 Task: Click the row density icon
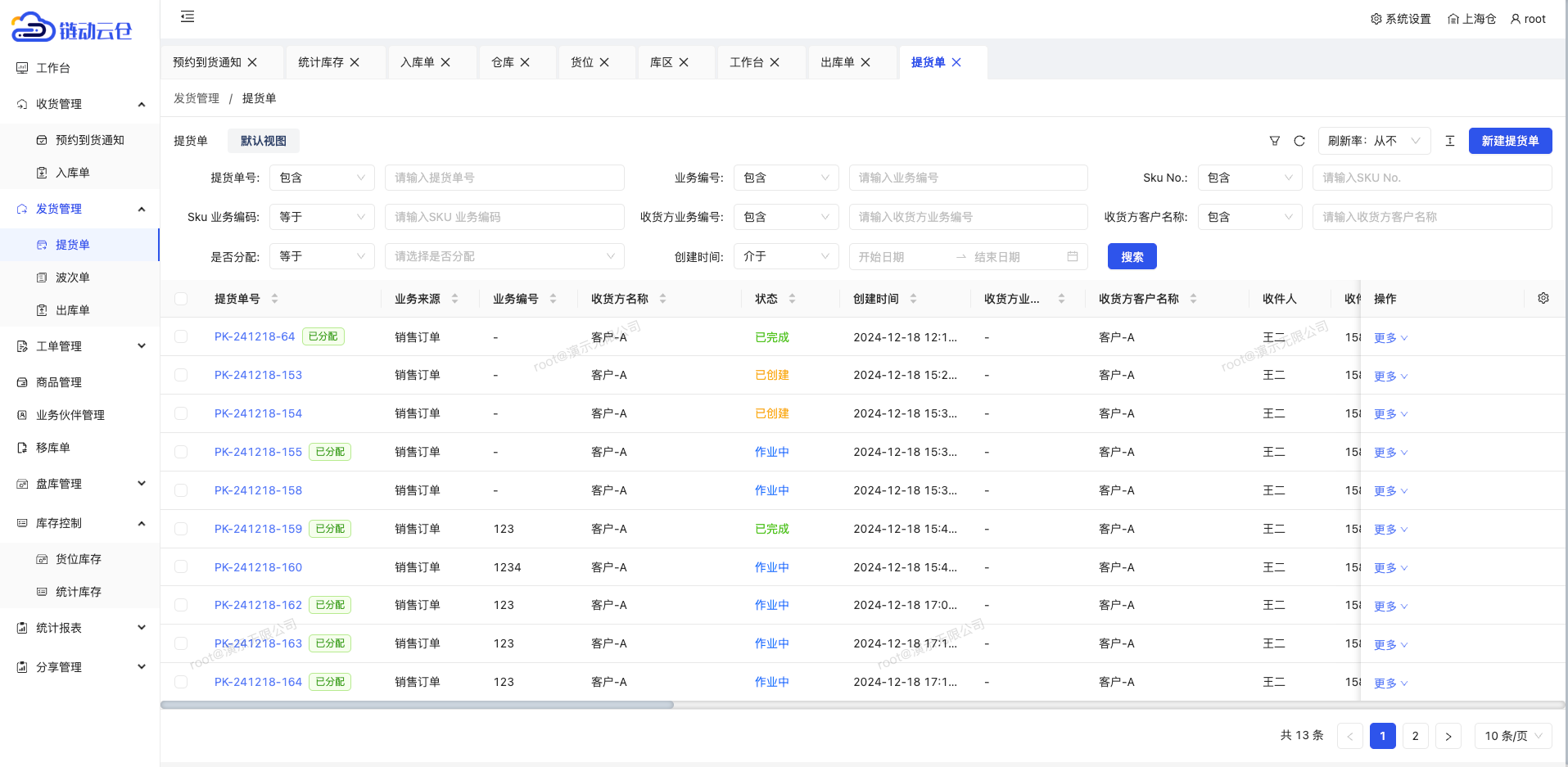[1449, 141]
